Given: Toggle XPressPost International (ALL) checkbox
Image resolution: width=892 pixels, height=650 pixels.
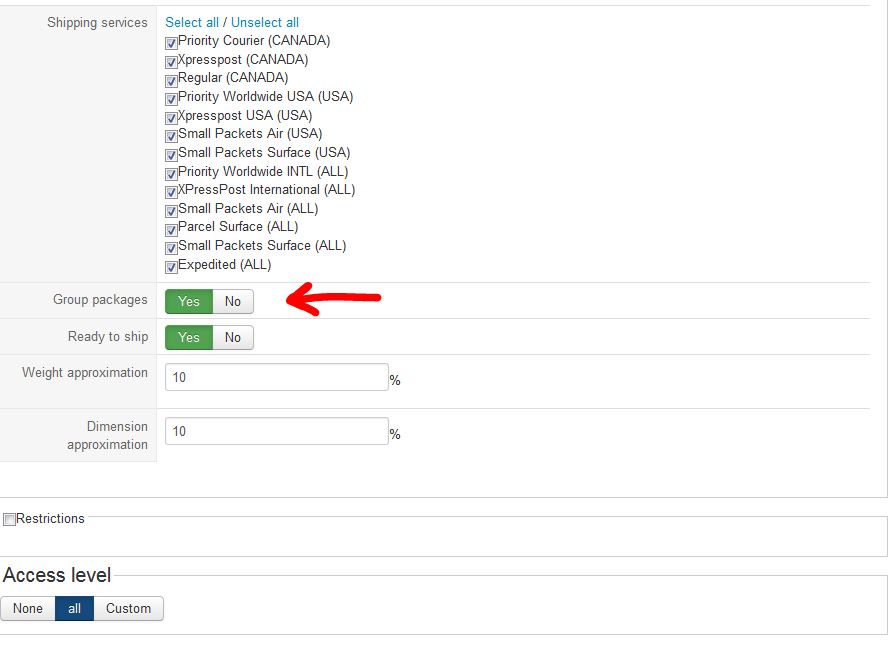Looking at the screenshot, I should coord(171,192).
